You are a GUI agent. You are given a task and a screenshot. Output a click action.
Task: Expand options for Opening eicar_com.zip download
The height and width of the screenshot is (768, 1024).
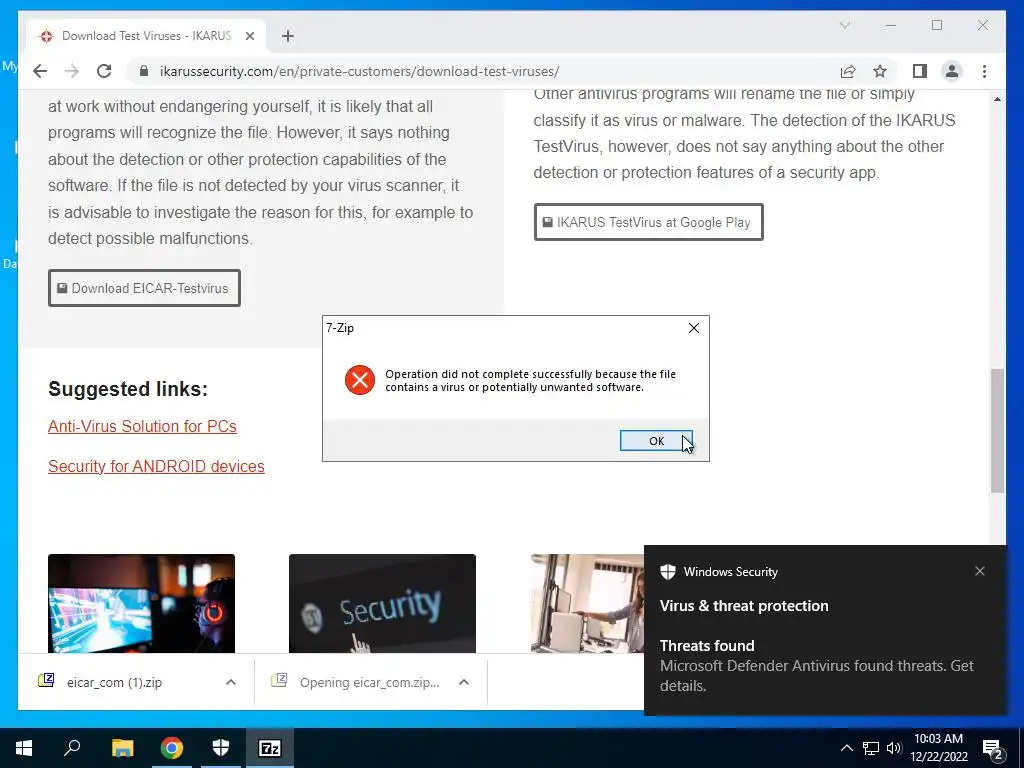click(x=464, y=682)
